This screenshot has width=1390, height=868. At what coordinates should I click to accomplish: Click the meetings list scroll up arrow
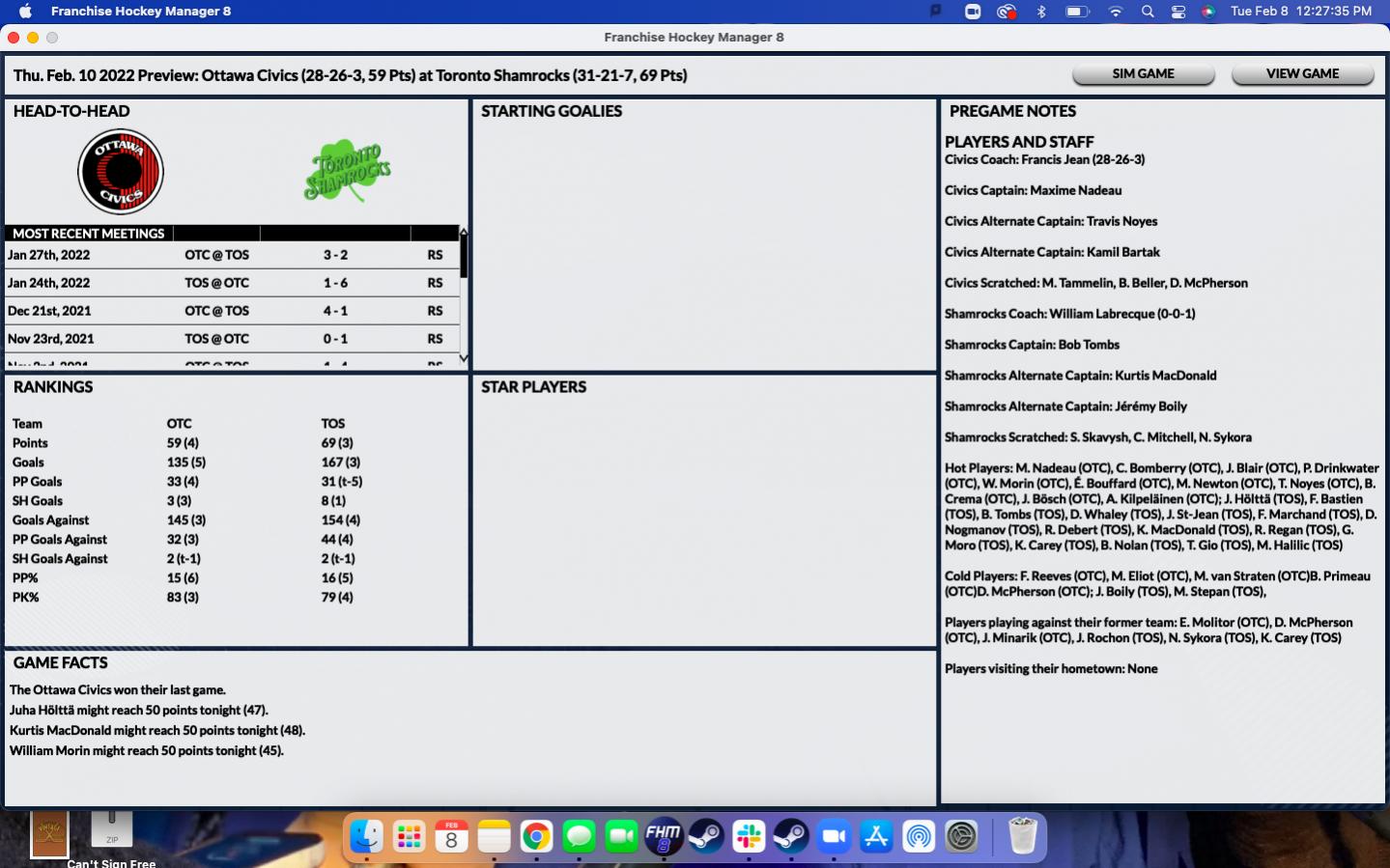point(464,232)
